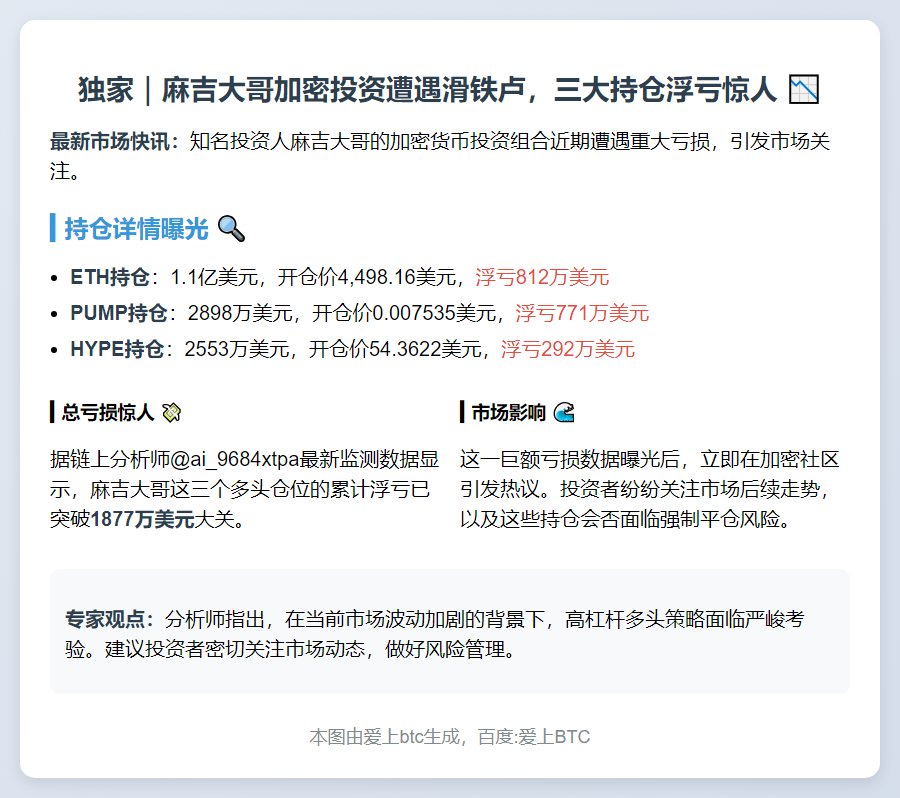Click the red 浮亏812万美元 text
Screen dimensions: 900x798
click(x=541, y=277)
